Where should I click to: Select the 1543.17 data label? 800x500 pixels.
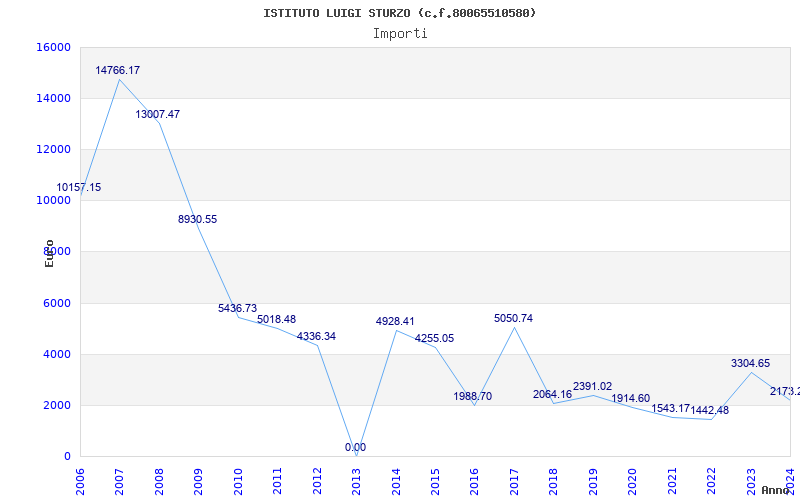(670, 408)
